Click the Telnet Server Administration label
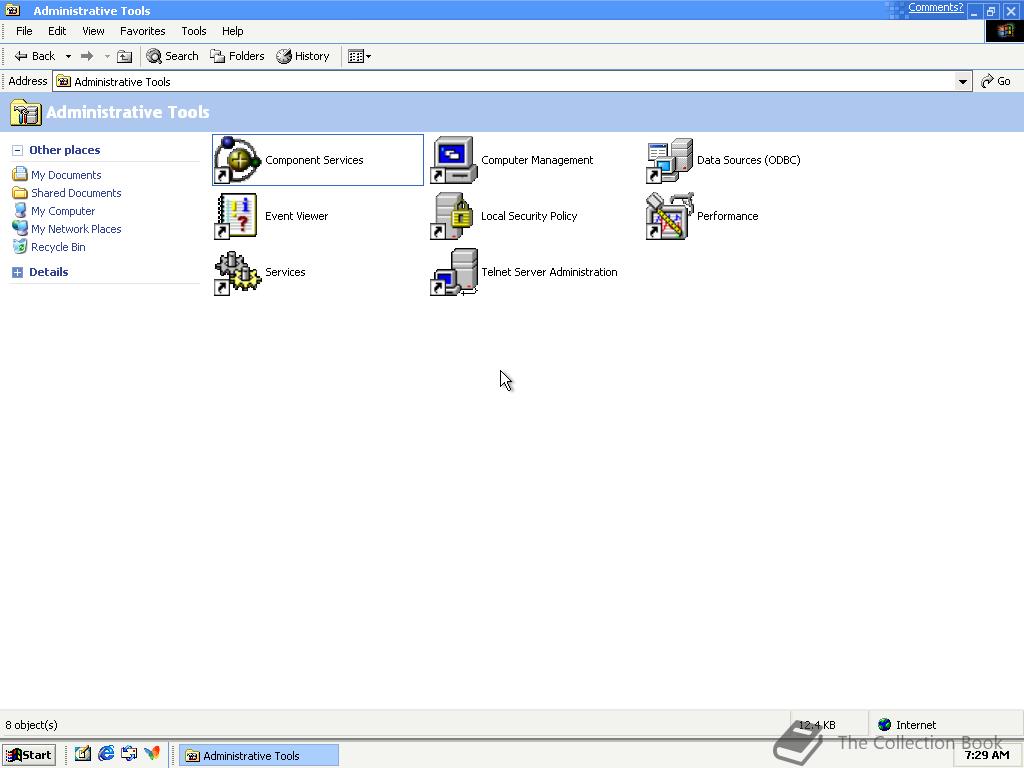This screenshot has width=1024, height=768. pyautogui.click(x=549, y=272)
